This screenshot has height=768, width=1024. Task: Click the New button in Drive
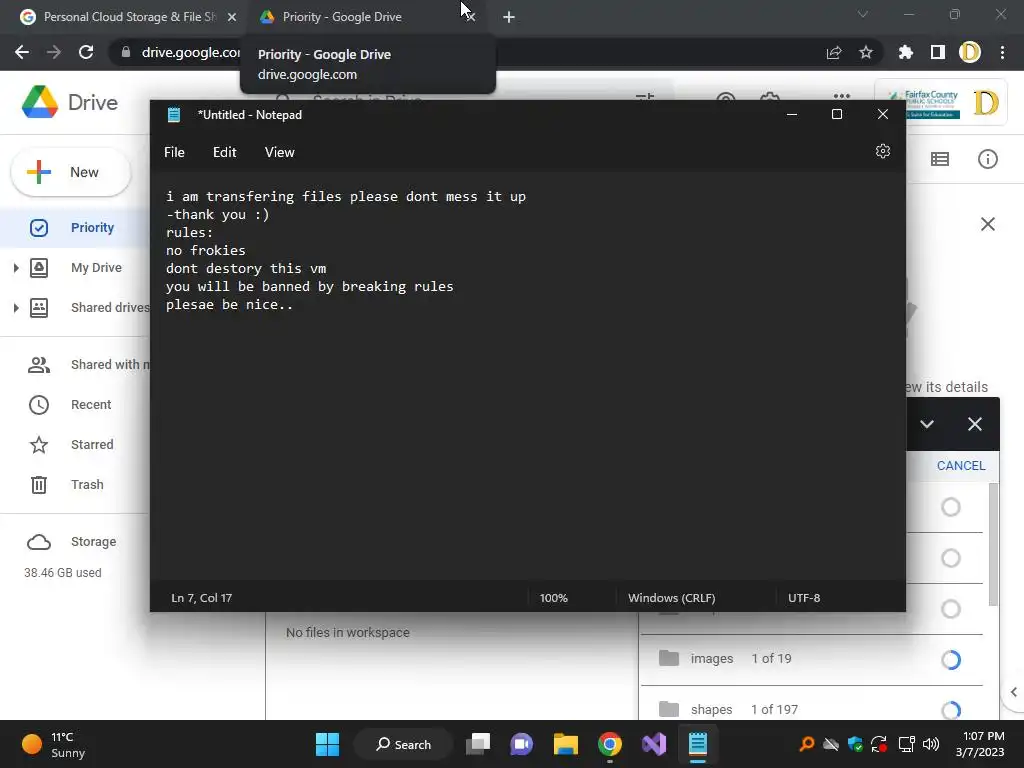click(x=71, y=172)
